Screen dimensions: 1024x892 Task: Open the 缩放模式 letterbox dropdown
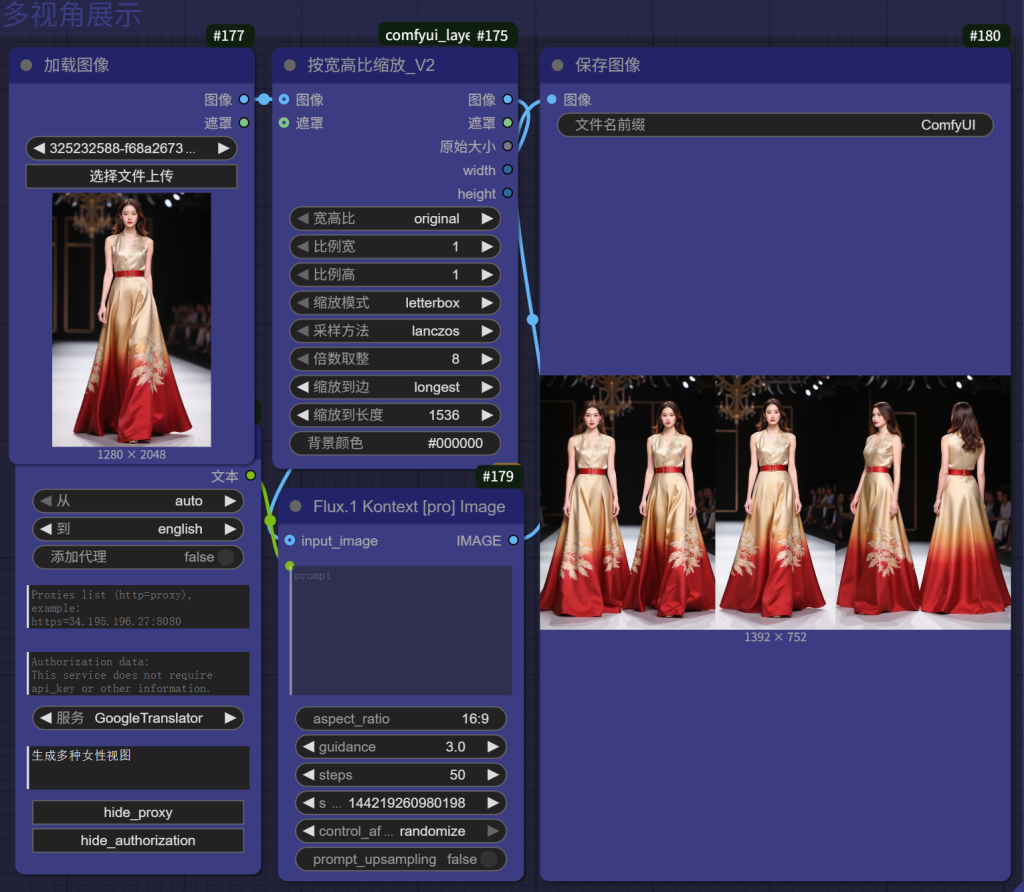click(x=395, y=303)
